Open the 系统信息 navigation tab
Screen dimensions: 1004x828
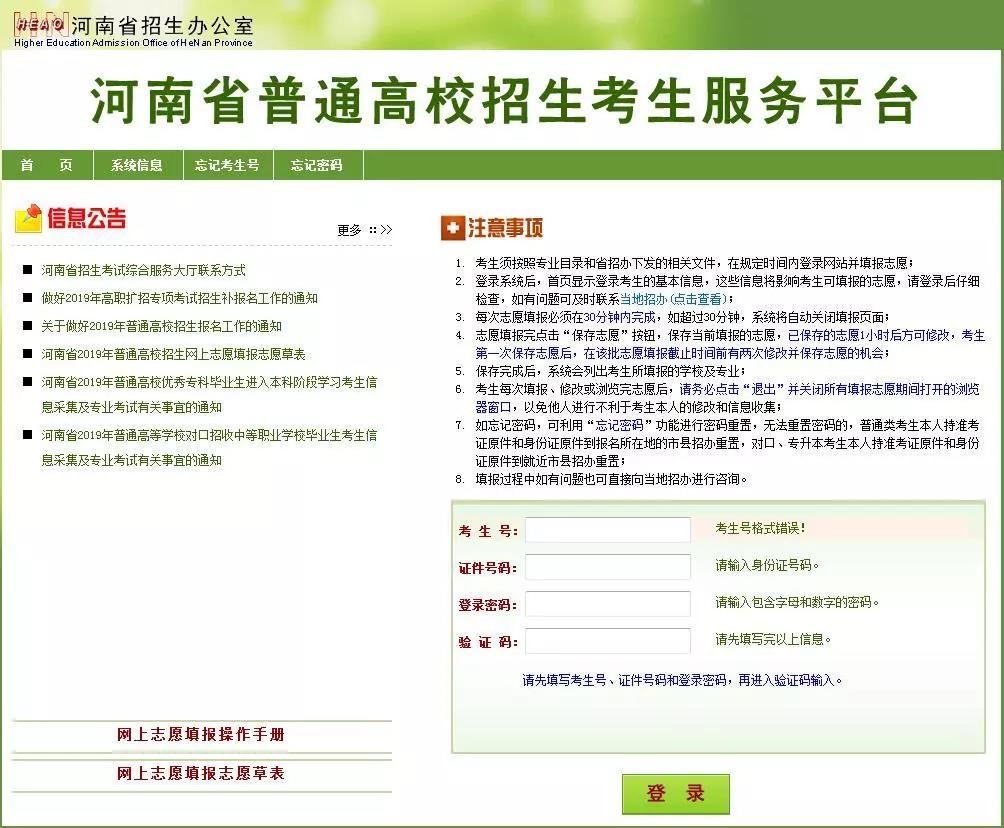click(x=136, y=165)
